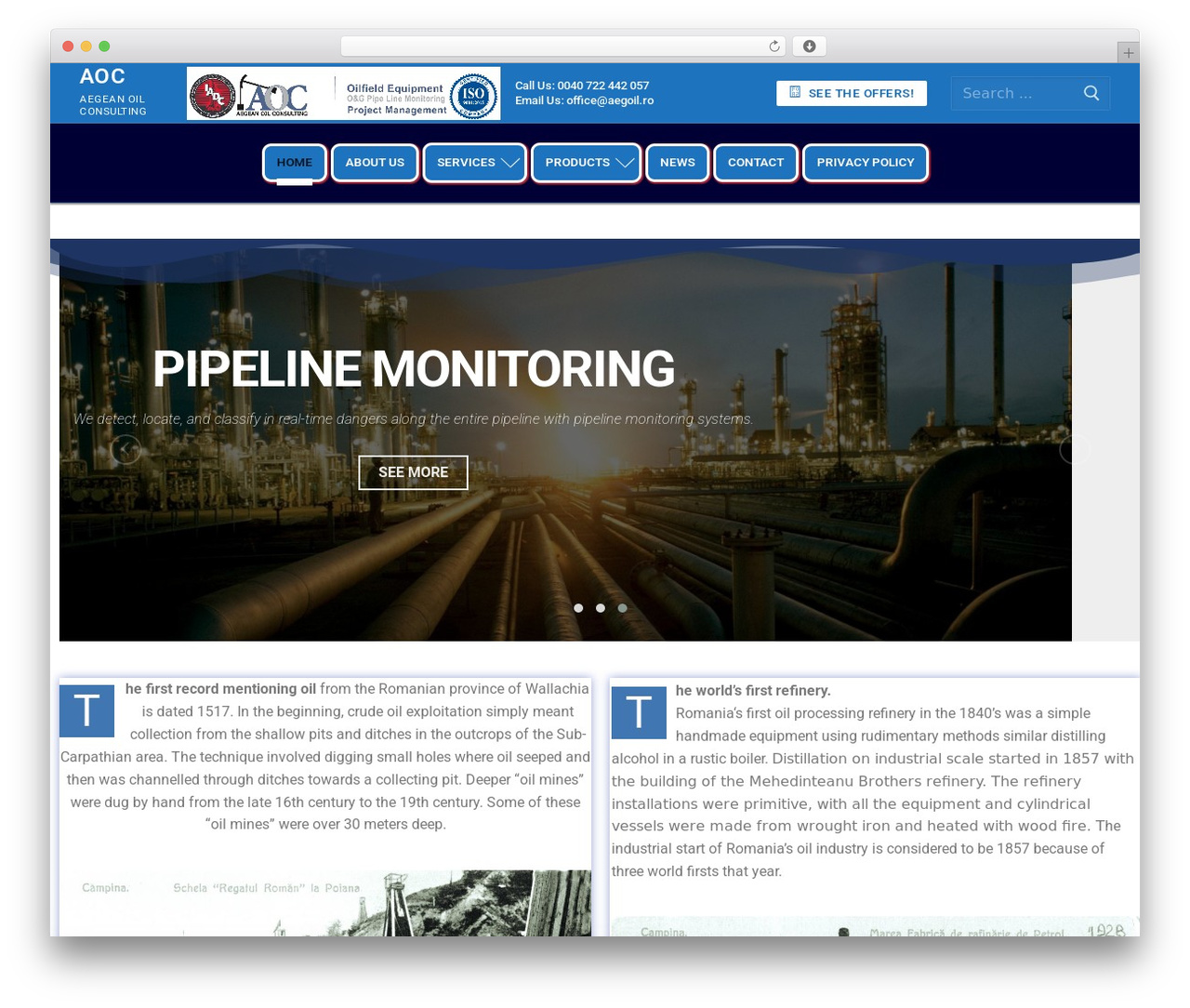
Task: Click the browser download icon
Action: coord(810,46)
